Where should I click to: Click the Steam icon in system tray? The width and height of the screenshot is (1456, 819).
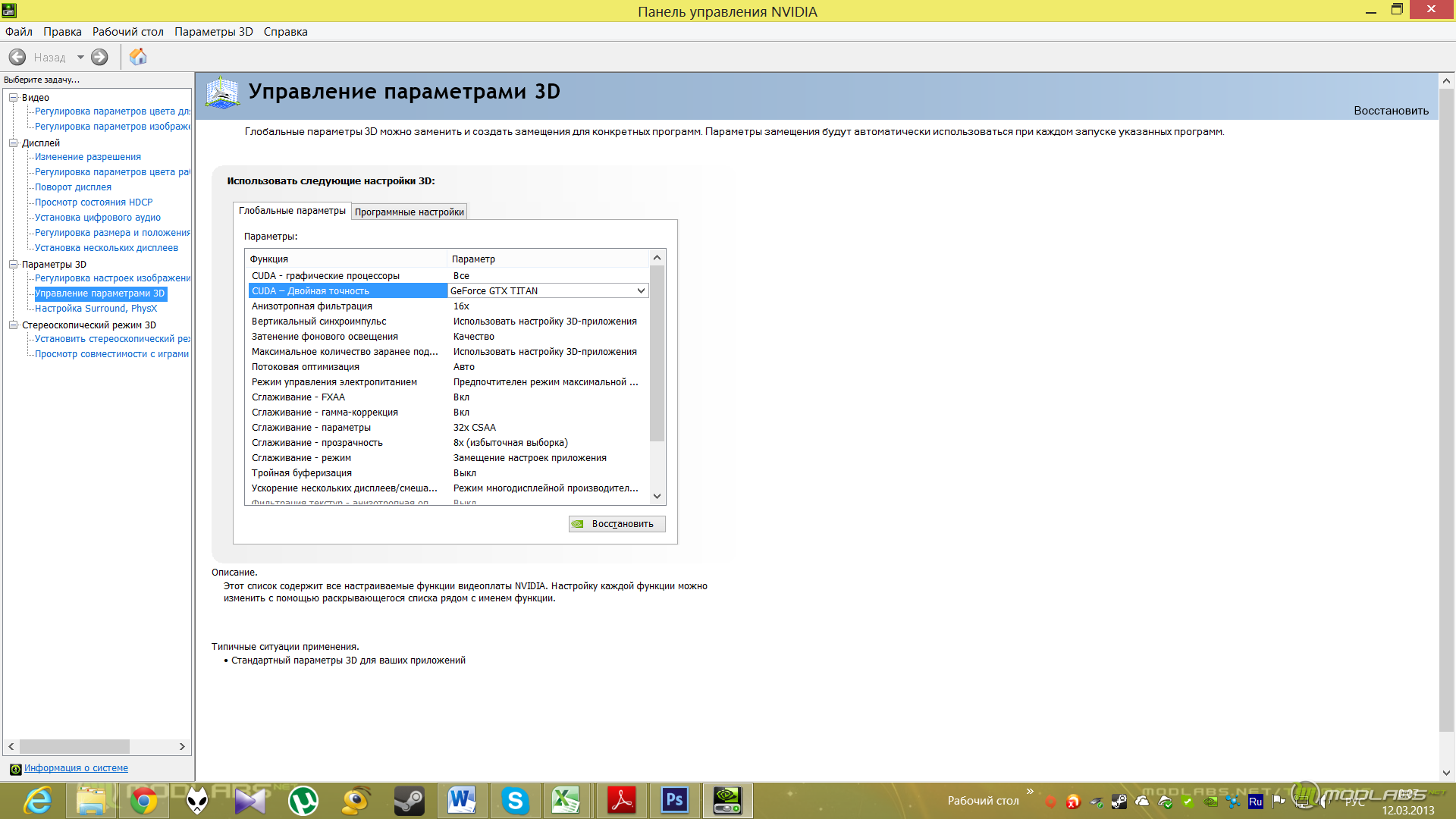[x=1119, y=802]
